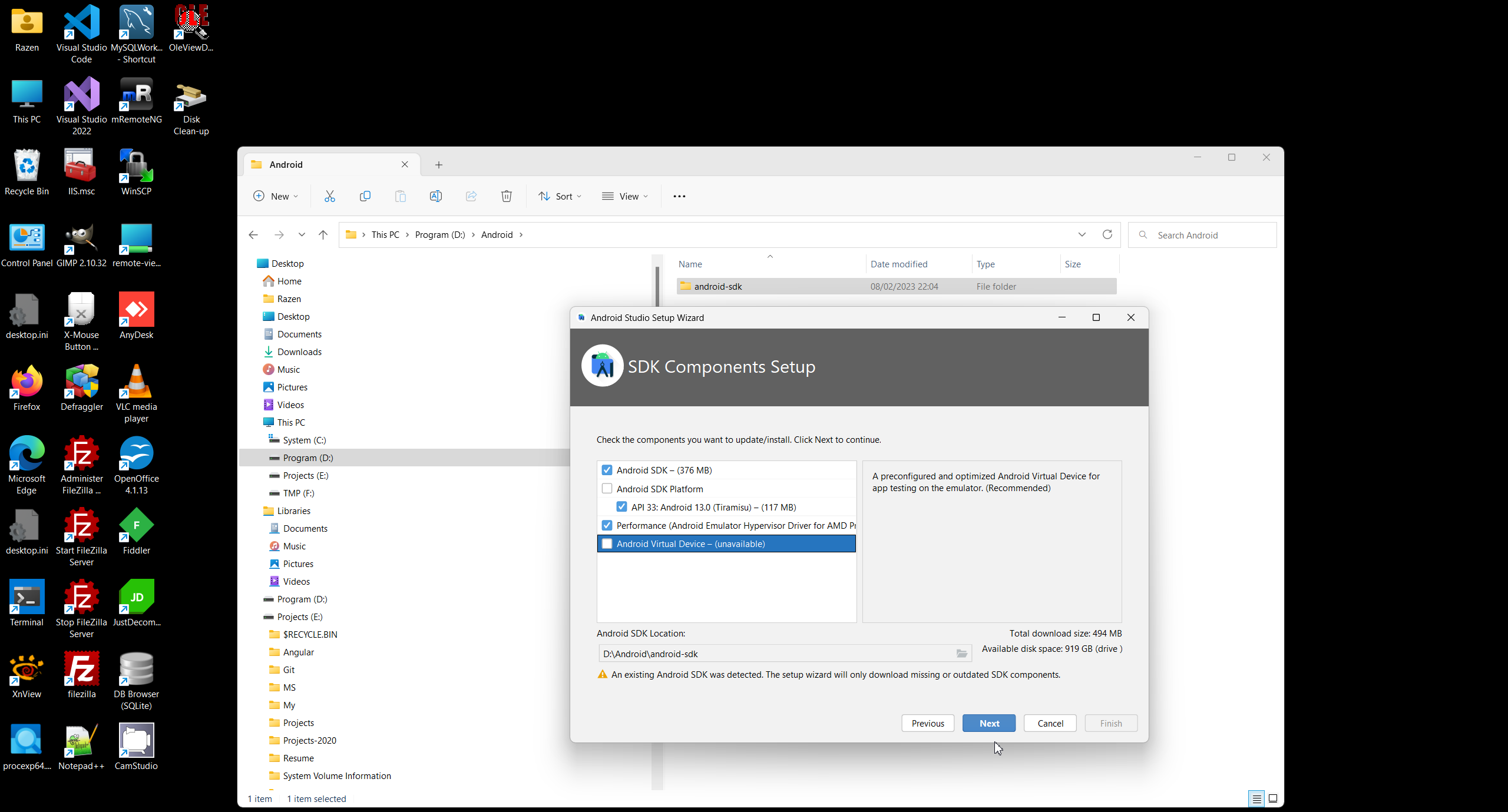The image size is (1508, 812).
Task: Enable the Android Virtual Device checkbox
Action: click(x=607, y=543)
